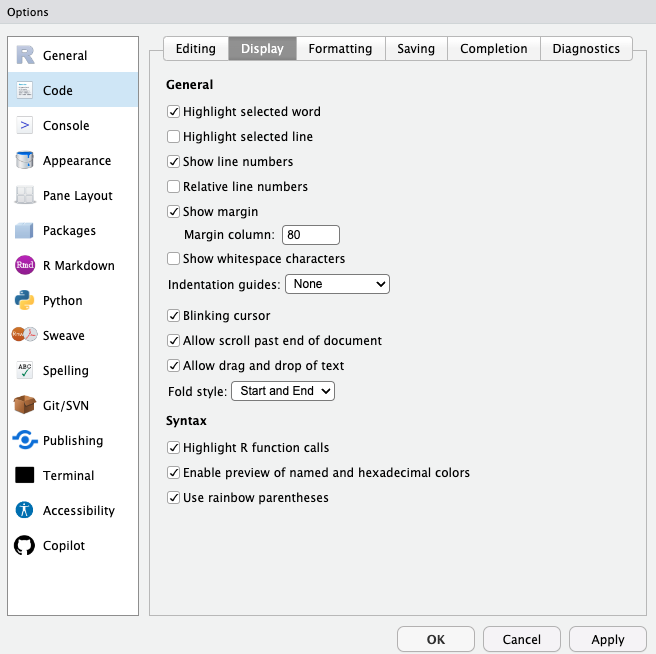This screenshot has height=654, width=656.
Task: Expand the Fold style dropdown
Action: (283, 390)
